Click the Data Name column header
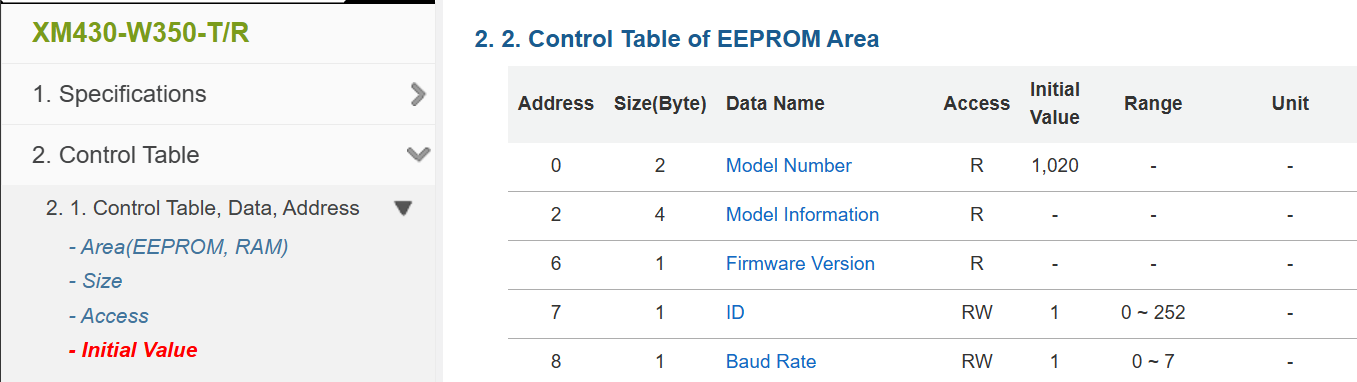This screenshot has height=382, width=1357. pyautogui.click(x=775, y=103)
